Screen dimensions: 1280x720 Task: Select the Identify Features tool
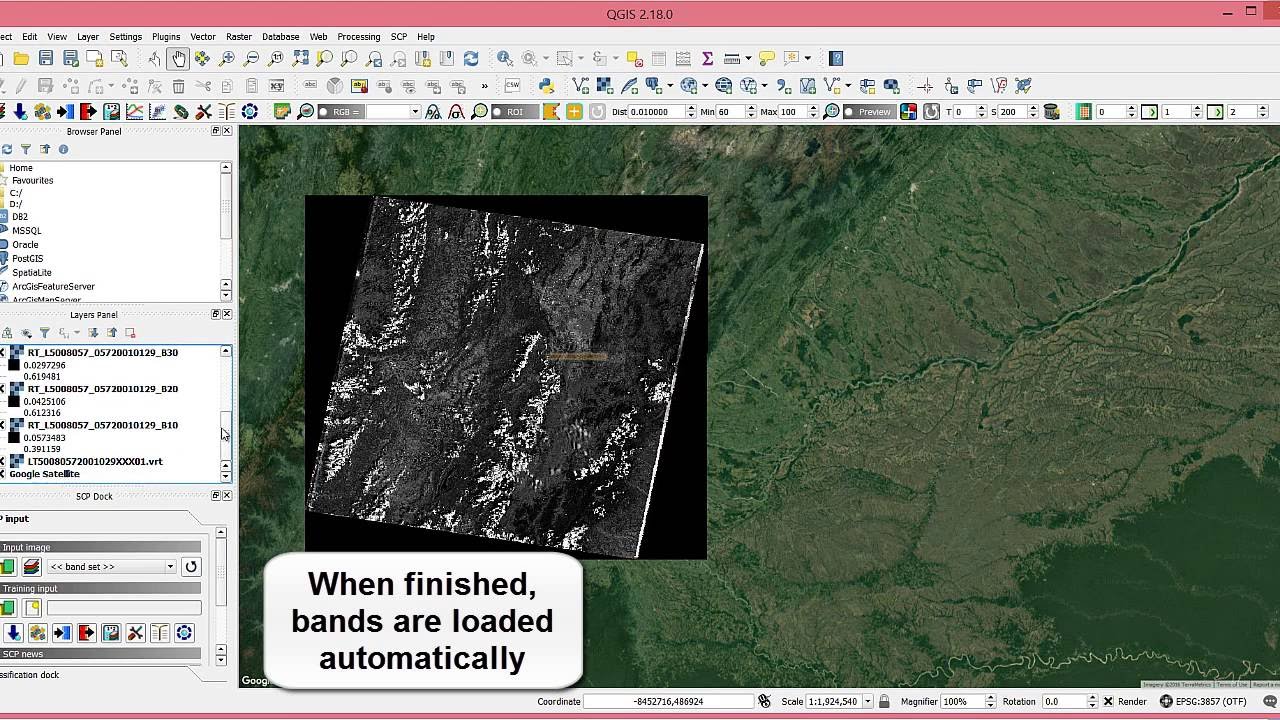[505, 59]
